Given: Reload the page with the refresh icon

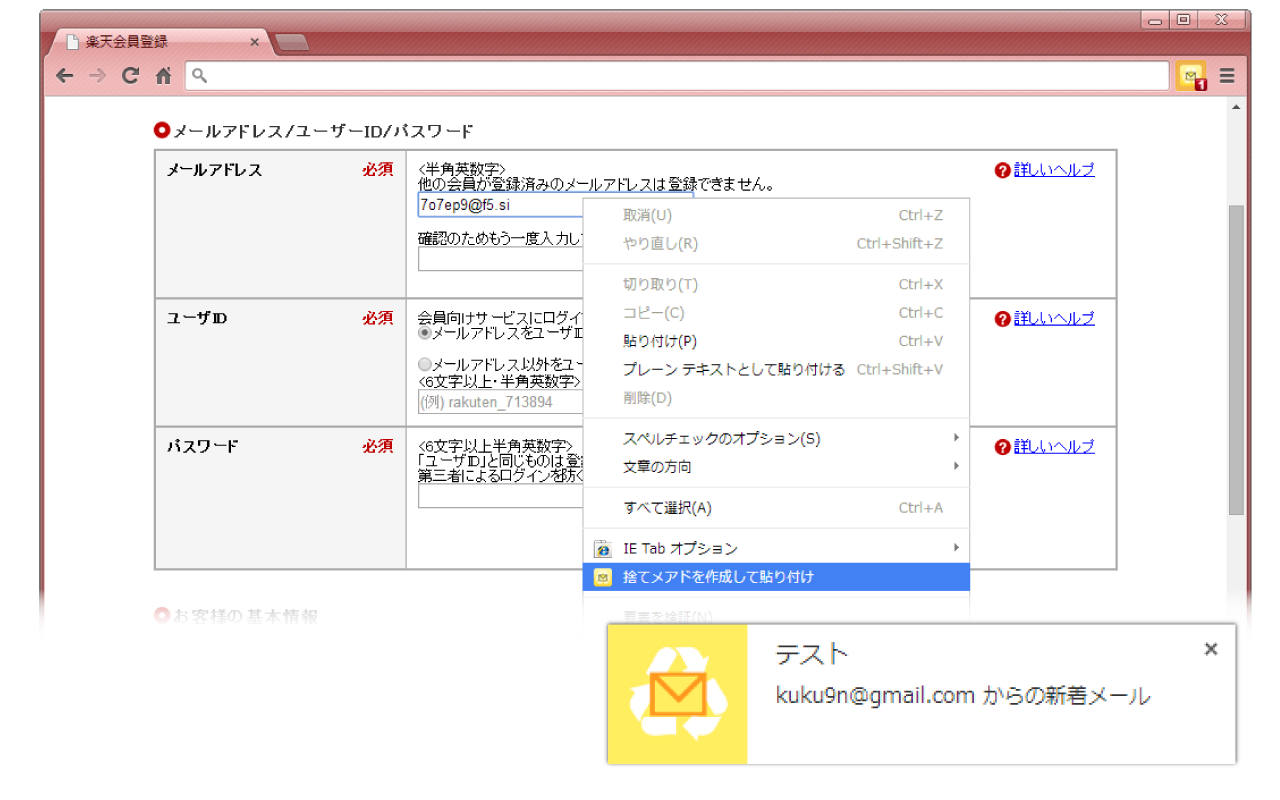Looking at the screenshot, I should tap(130, 75).
